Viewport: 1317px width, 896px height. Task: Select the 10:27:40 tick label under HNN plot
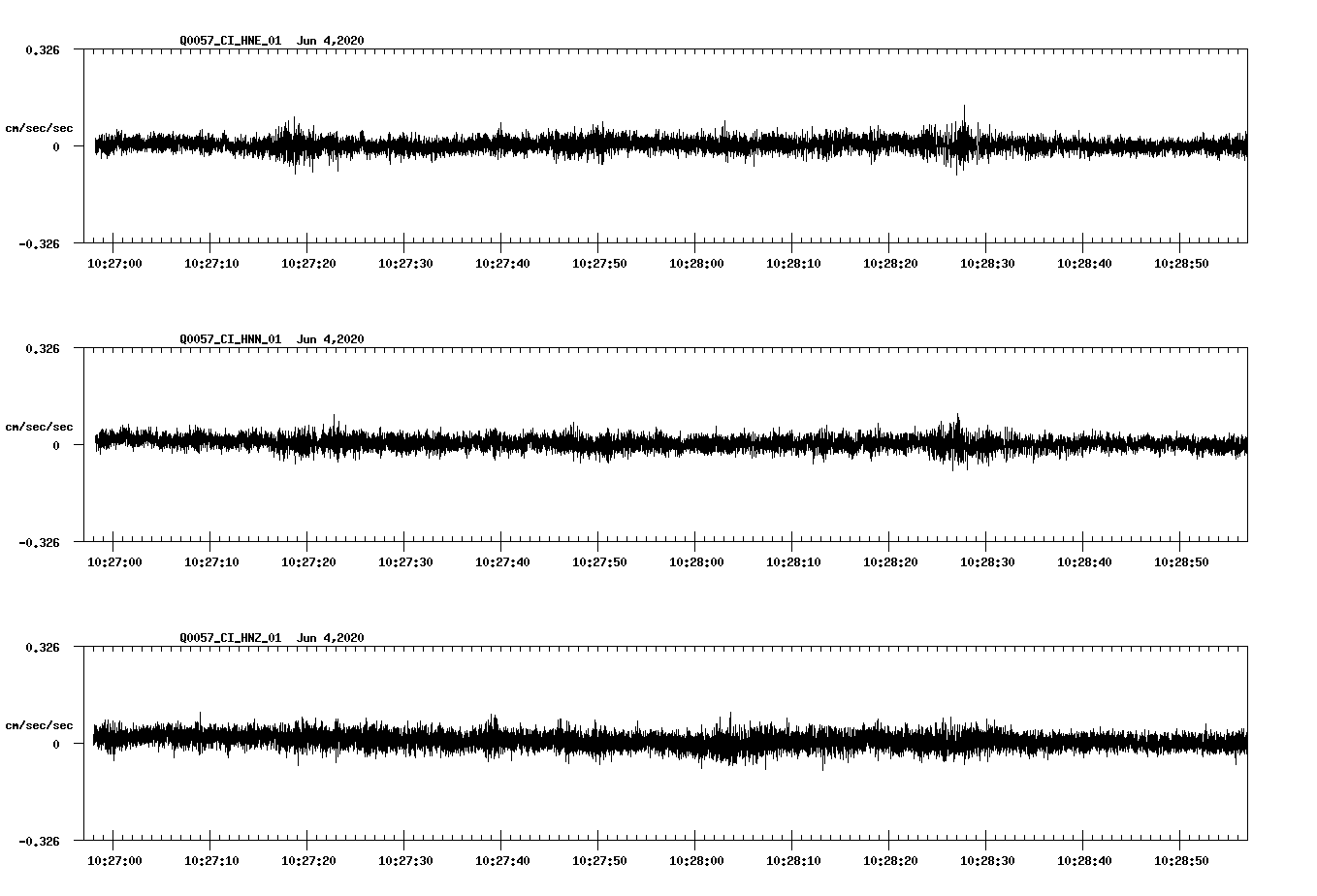point(502,561)
